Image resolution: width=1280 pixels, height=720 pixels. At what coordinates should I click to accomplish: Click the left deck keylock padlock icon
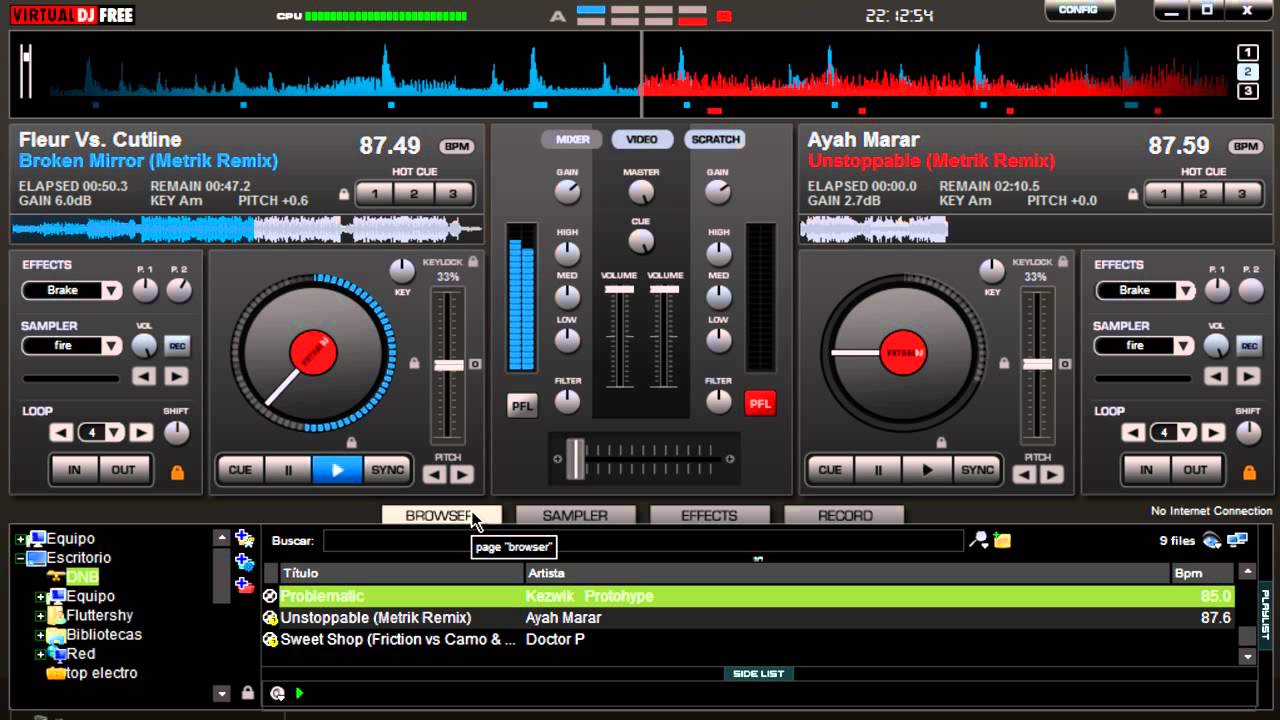473,262
